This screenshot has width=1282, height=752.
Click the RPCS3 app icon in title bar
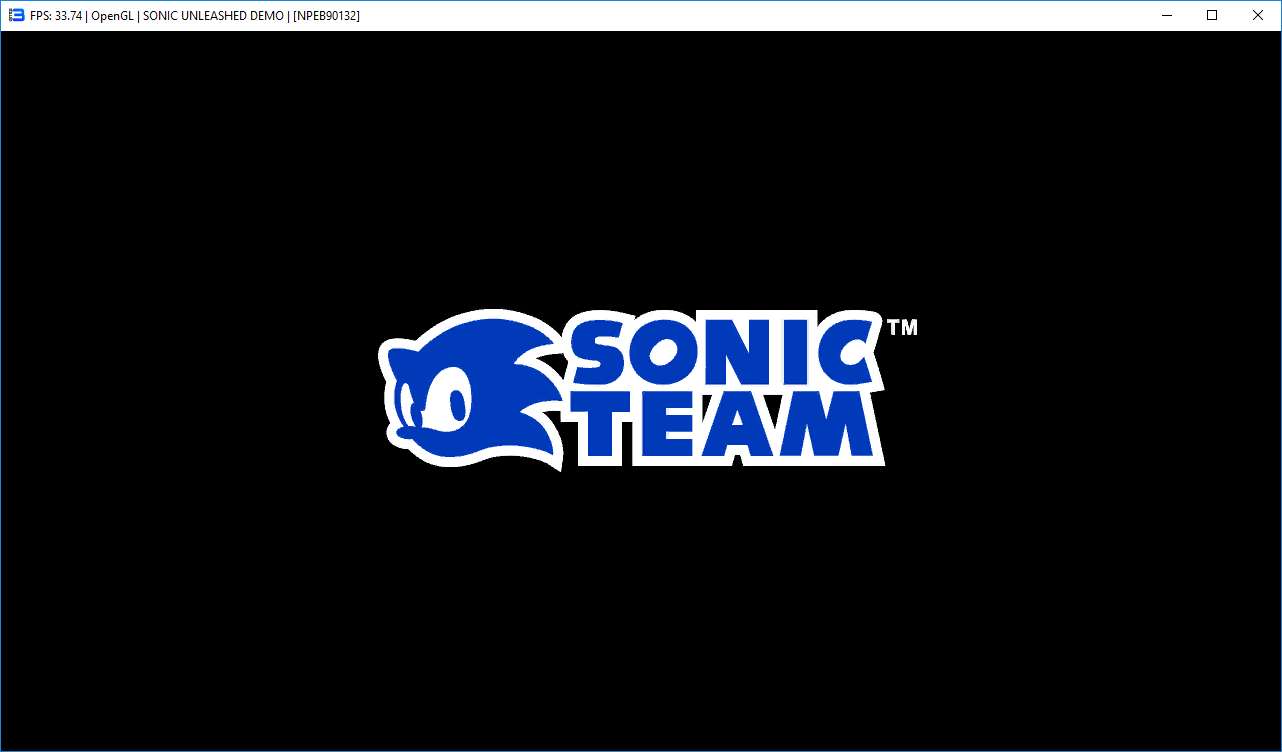point(16,16)
